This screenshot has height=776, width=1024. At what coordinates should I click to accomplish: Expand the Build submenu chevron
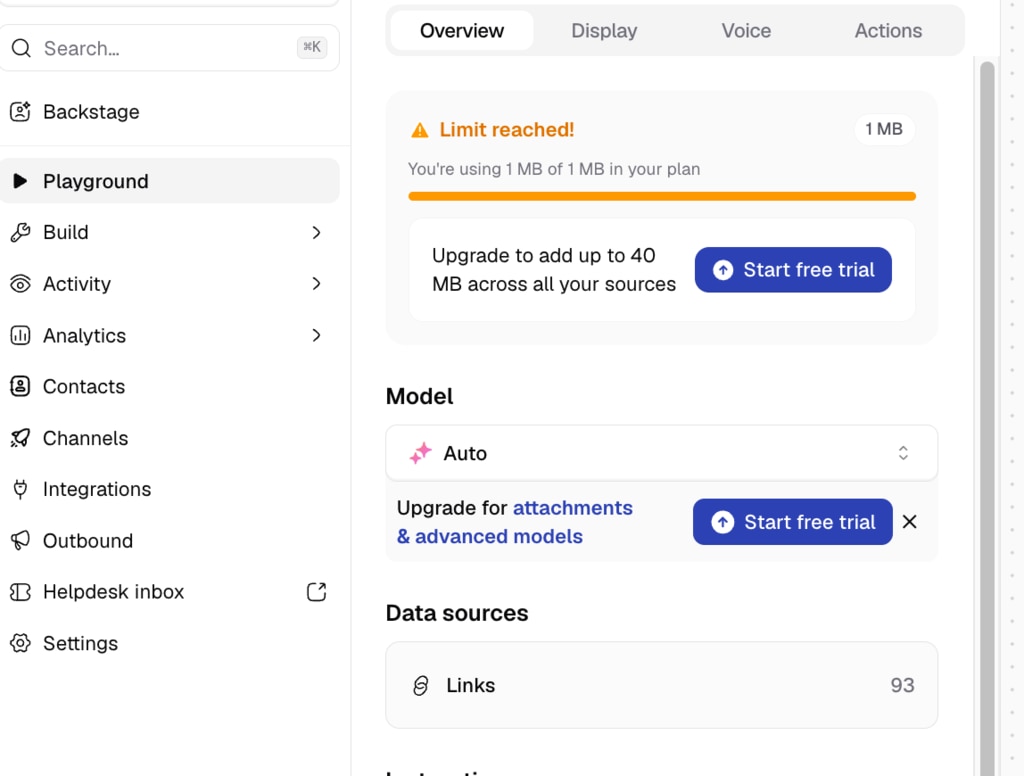tap(316, 233)
